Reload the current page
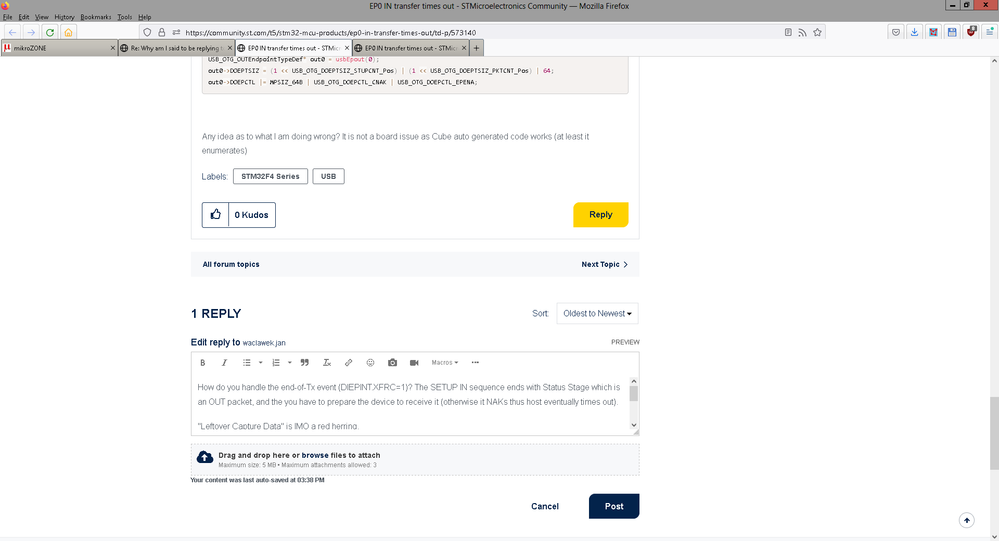 pyautogui.click(x=50, y=32)
